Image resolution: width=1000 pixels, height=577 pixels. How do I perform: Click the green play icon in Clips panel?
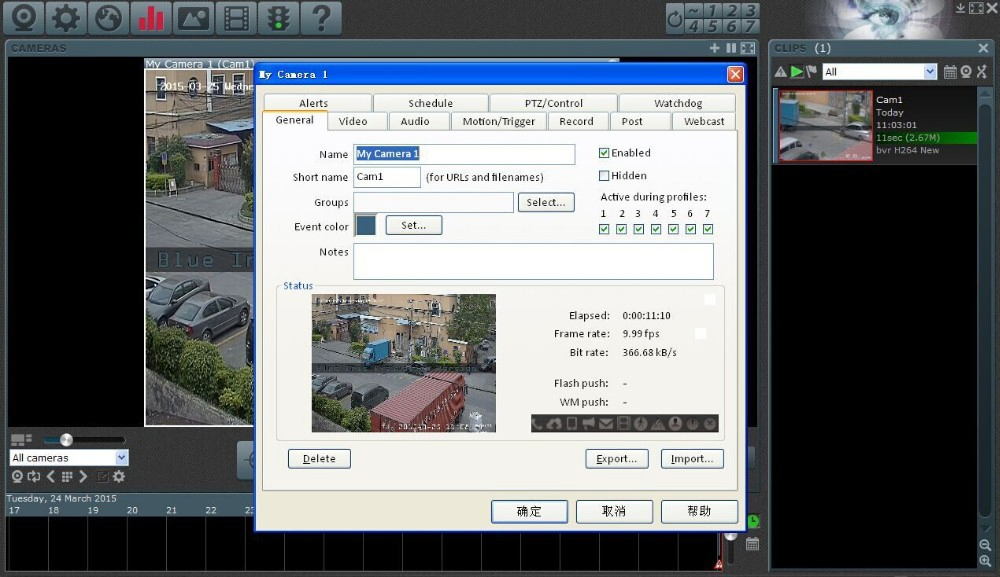(x=796, y=72)
